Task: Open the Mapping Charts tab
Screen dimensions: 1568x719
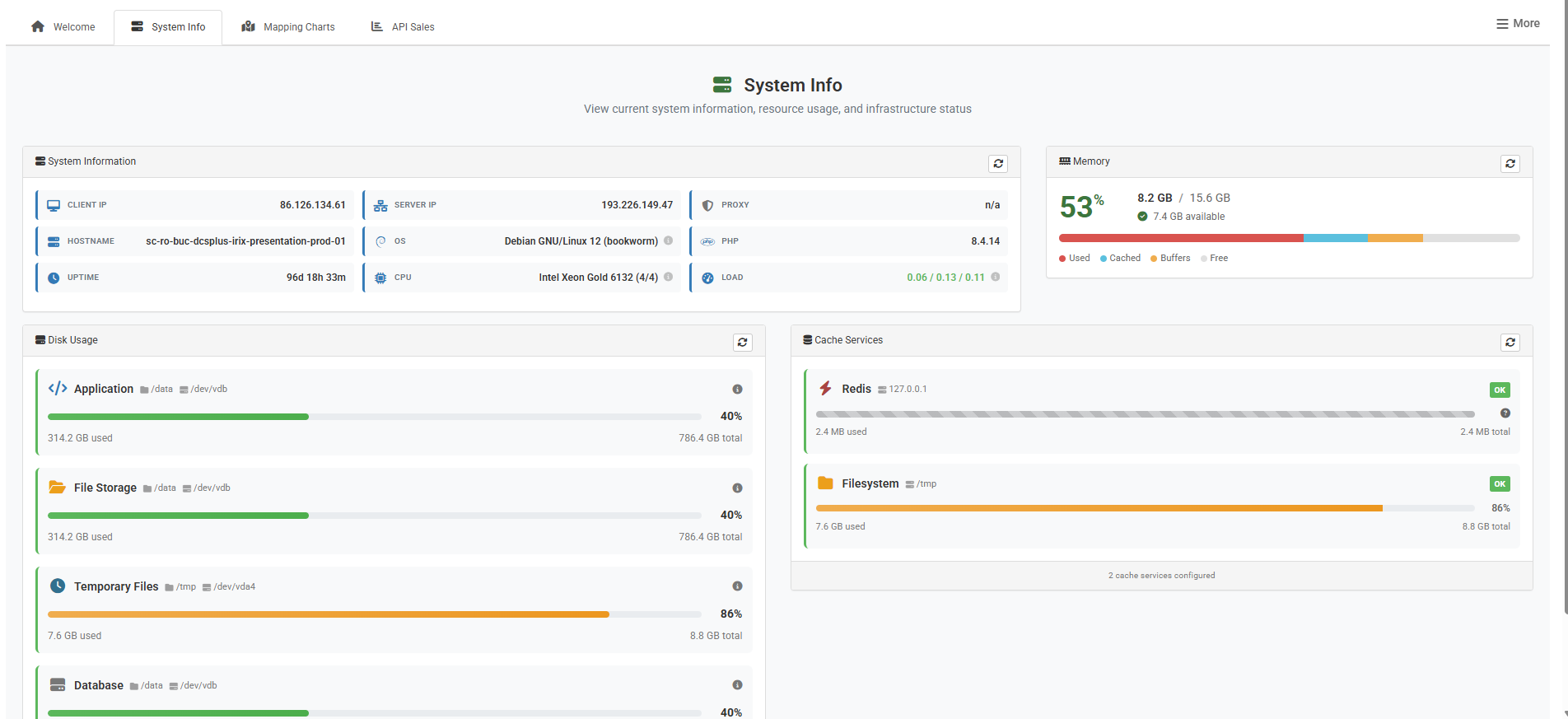Action: click(288, 27)
